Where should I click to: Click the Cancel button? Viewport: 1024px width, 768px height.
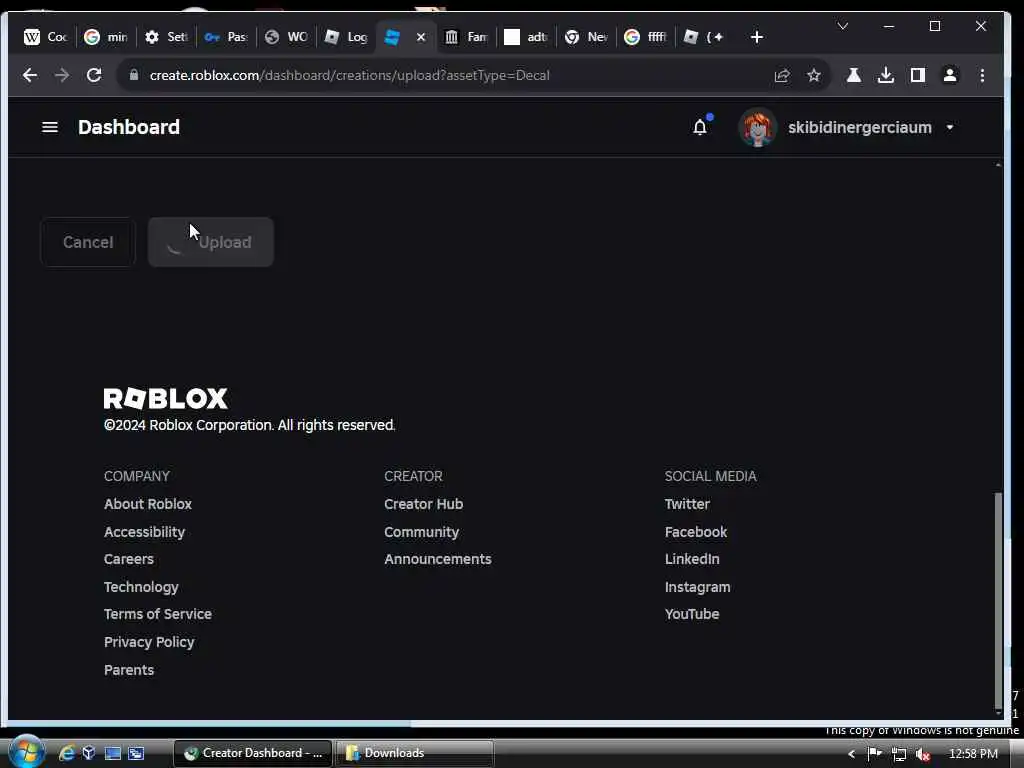(x=88, y=242)
